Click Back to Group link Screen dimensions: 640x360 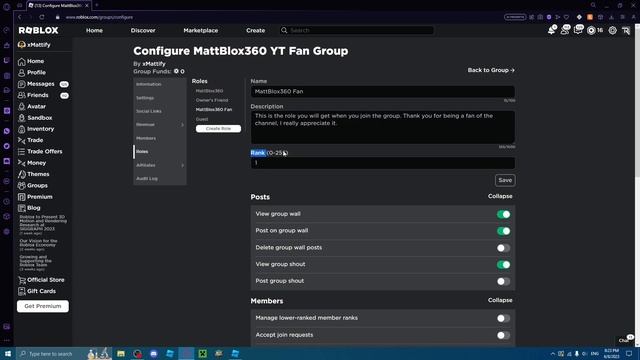click(x=491, y=70)
